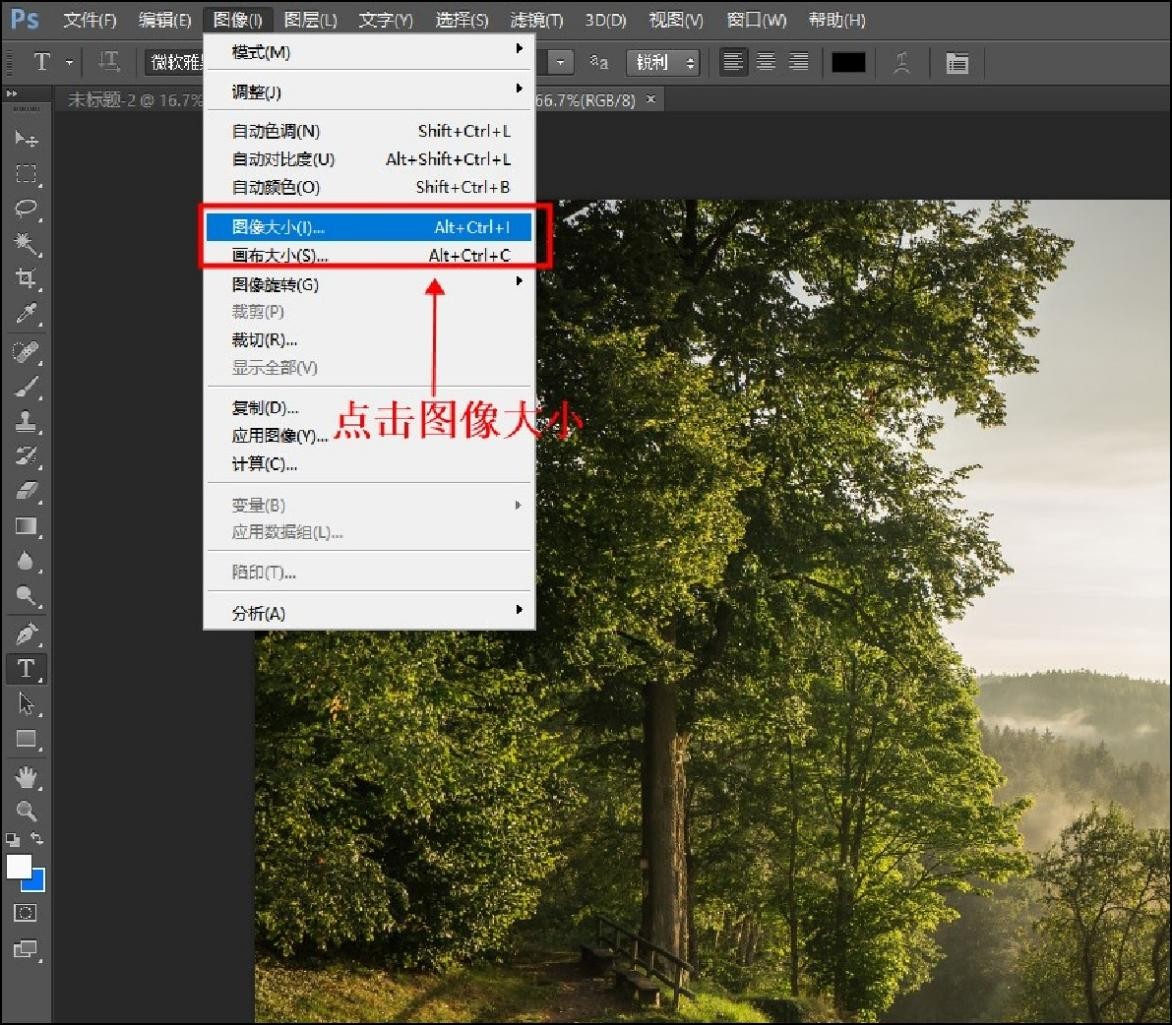Image resolution: width=1172 pixels, height=1025 pixels.
Task: Center align text
Action: (x=766, y=62)
